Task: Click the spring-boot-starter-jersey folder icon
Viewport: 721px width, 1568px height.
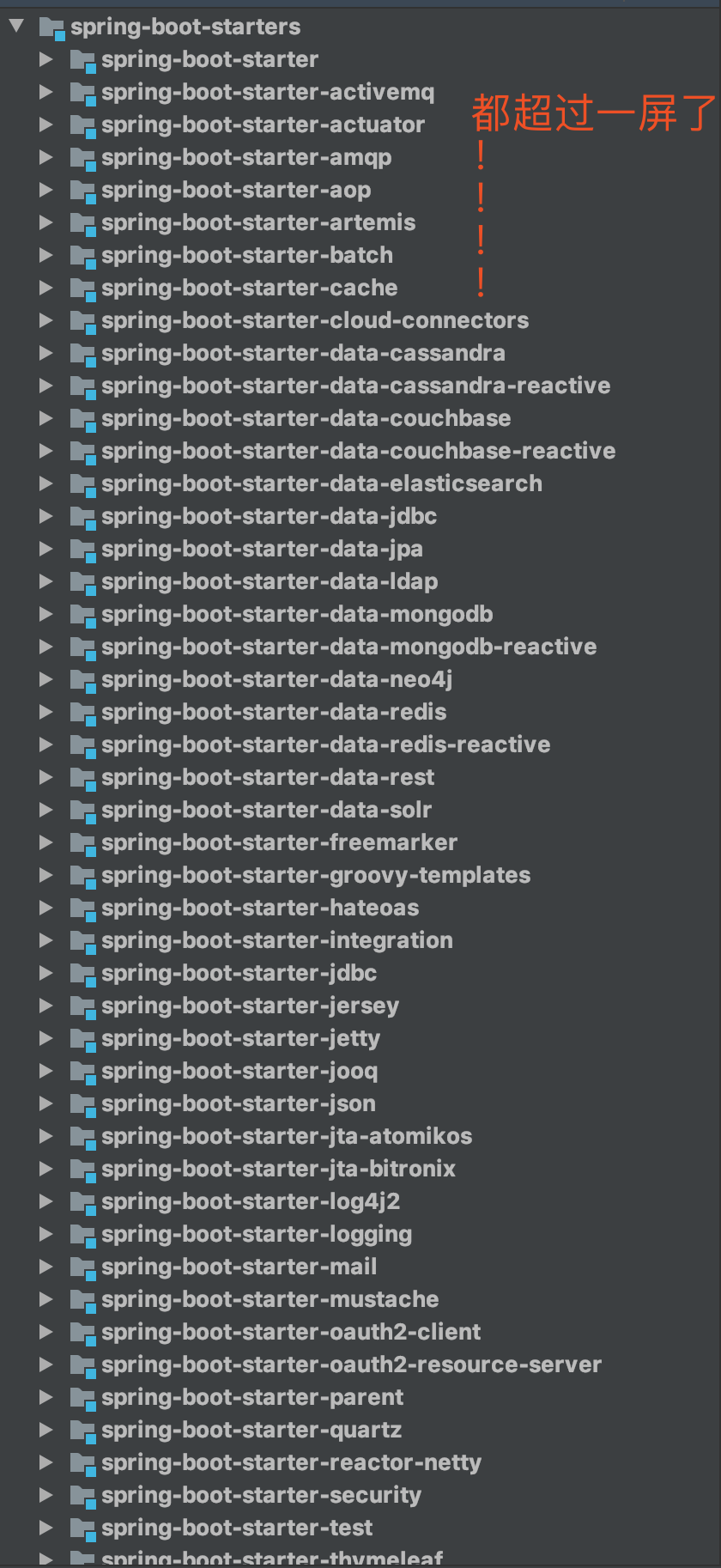Action: [83, 1007]
